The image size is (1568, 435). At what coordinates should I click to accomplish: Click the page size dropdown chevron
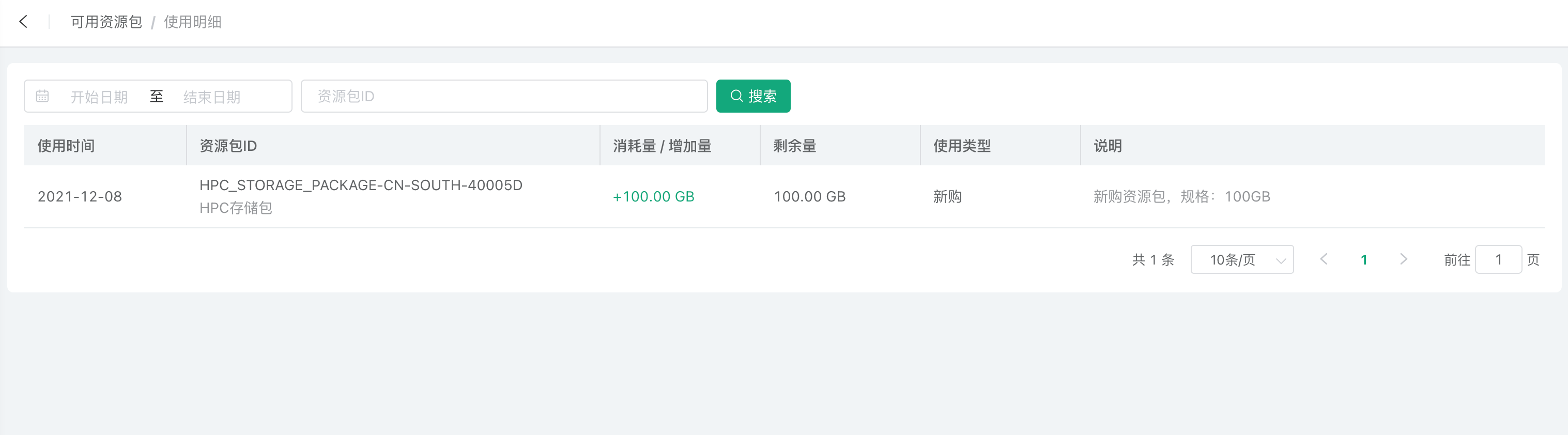click(x=1280, y=260)
